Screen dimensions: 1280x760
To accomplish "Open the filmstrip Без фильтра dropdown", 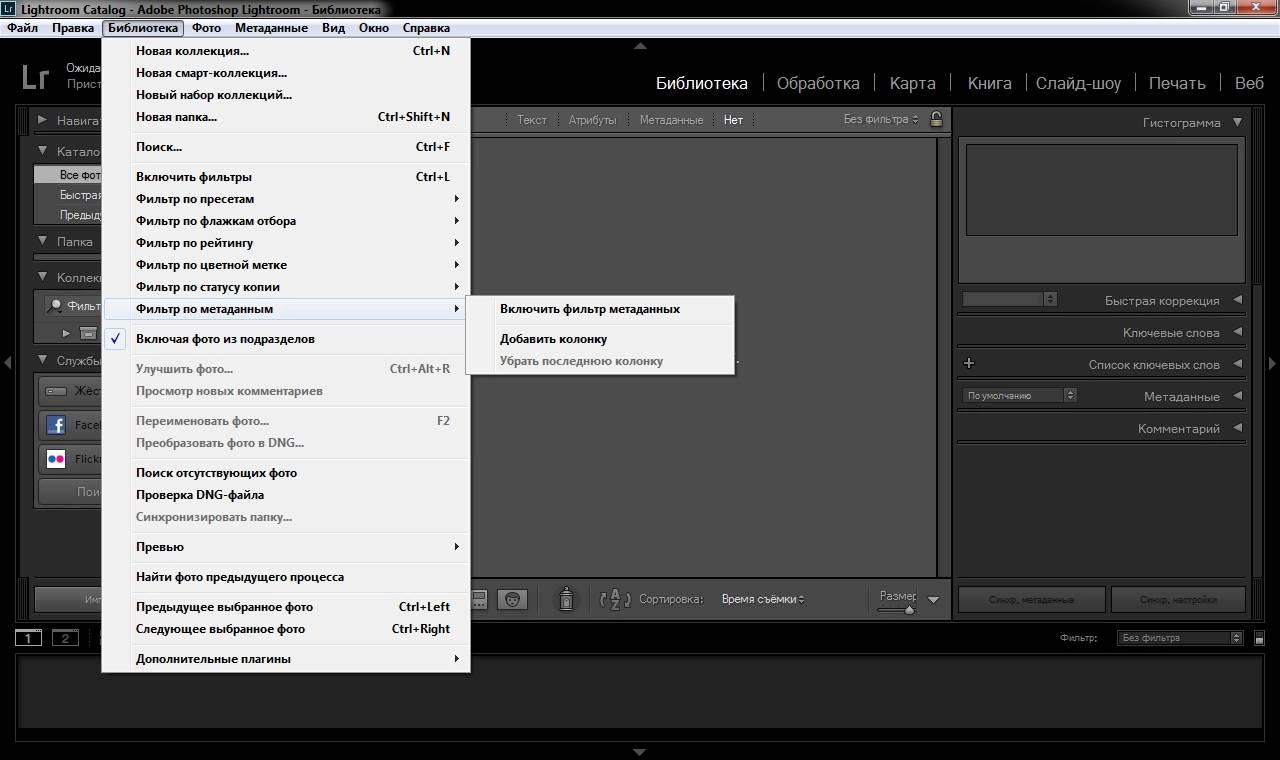I will [x=1179, y=638].
